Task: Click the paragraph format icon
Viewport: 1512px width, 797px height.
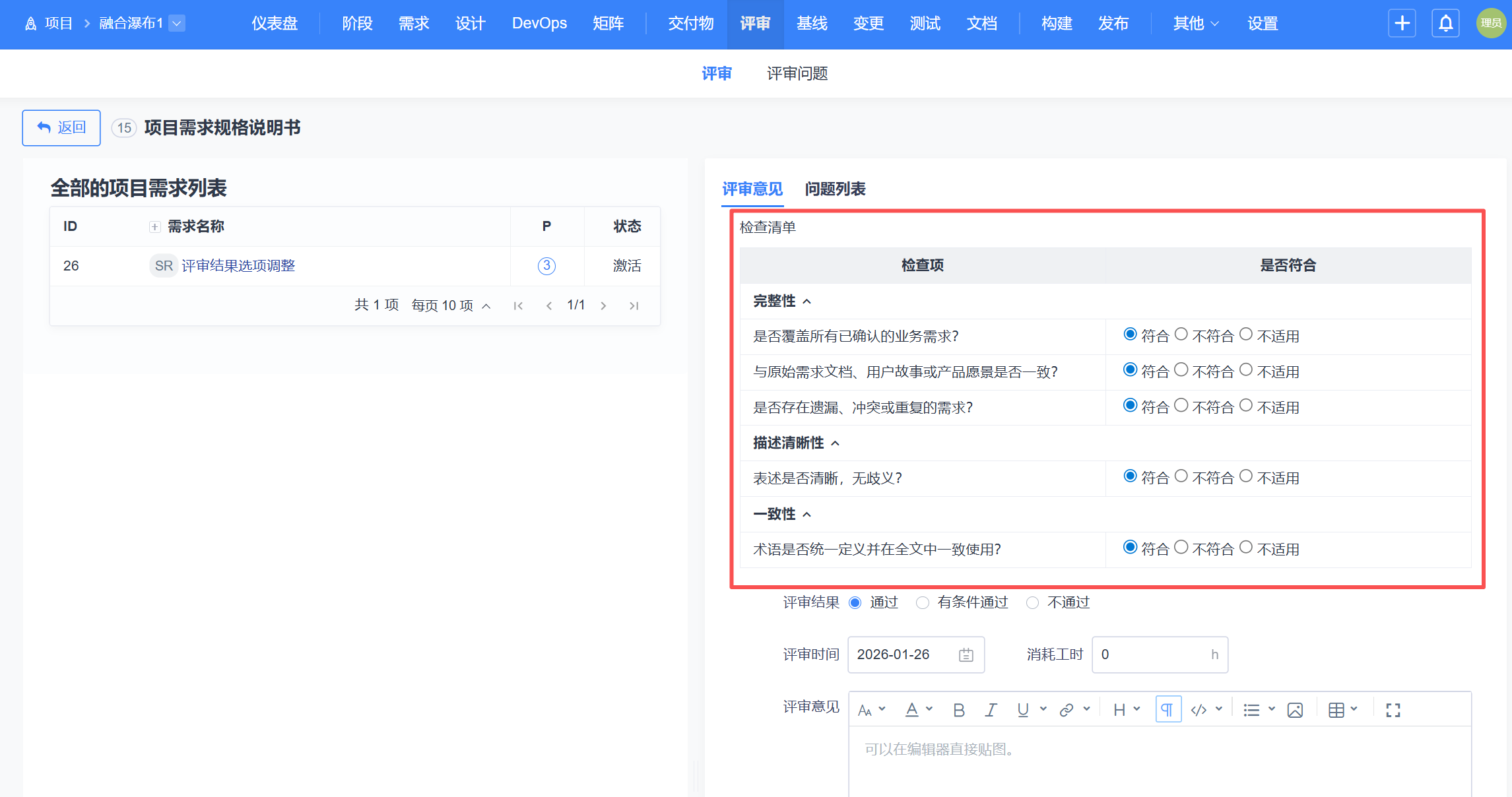Action: pyautogui.click(x=1167, y=710)
